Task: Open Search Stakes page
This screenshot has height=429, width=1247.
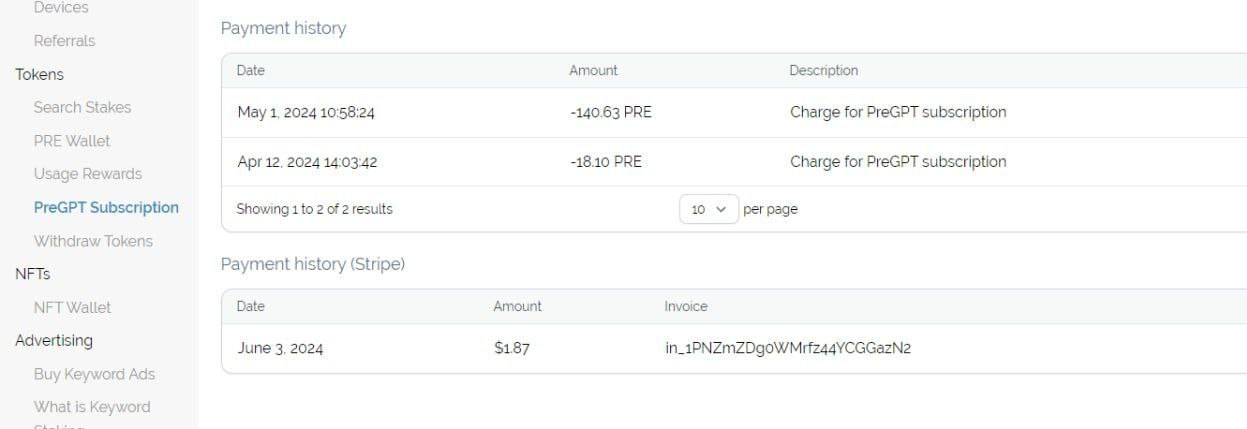Action: pyautogui.click(x=82, y=107)
